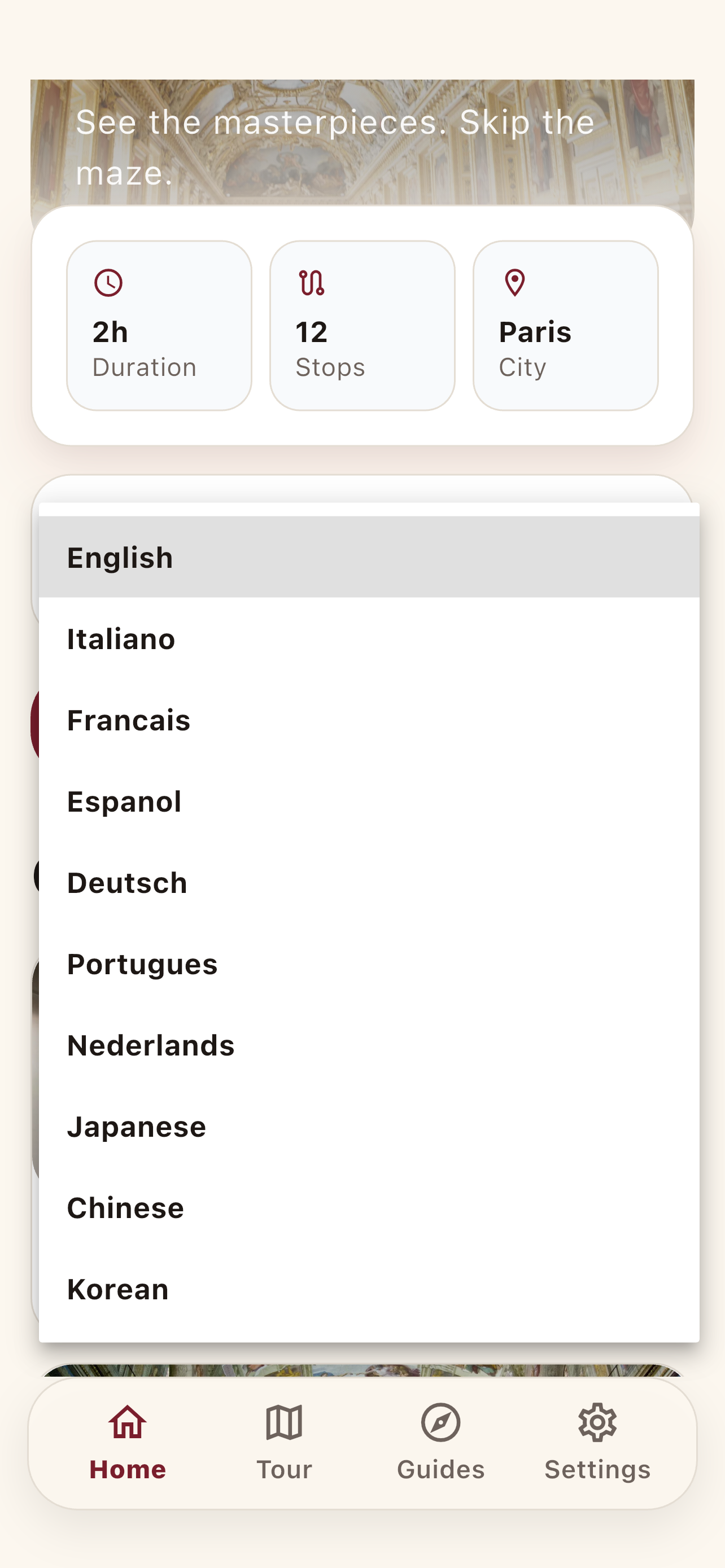Tap the map pin icon in City card
Viewport: 725px width, 1568px height.
pos(515,283)
